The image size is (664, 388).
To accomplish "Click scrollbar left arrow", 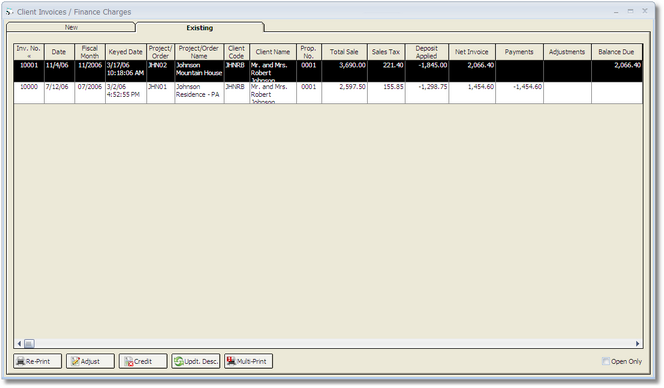I will (x=19, y=344).
